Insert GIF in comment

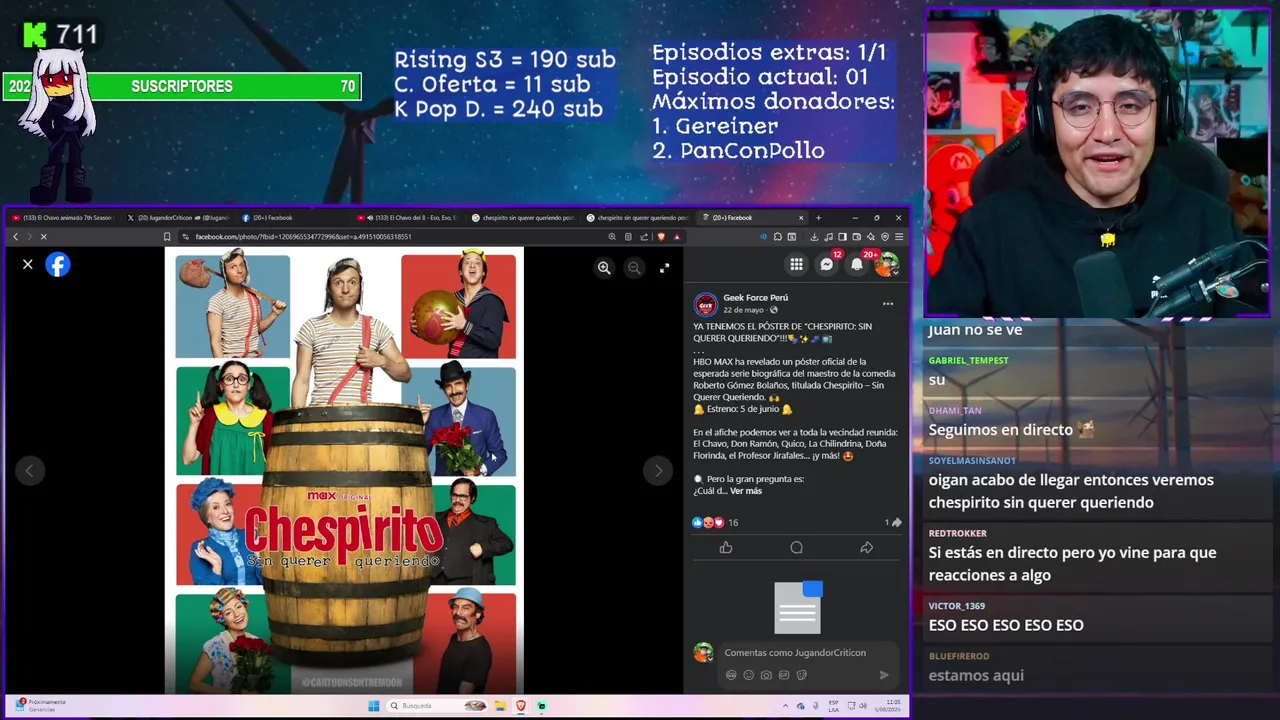pyautogui.click(x=784, y=675)
